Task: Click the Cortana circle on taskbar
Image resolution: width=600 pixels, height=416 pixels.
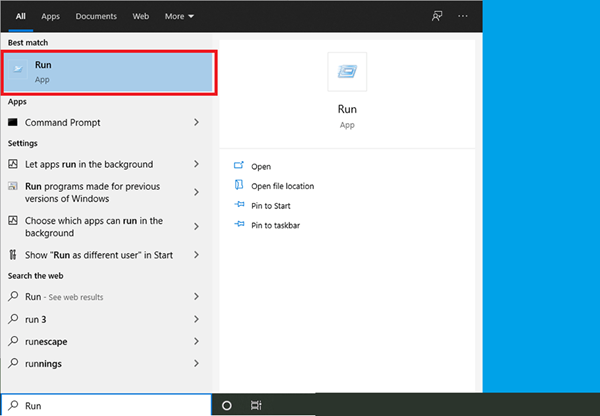Action: pos(227,405)
